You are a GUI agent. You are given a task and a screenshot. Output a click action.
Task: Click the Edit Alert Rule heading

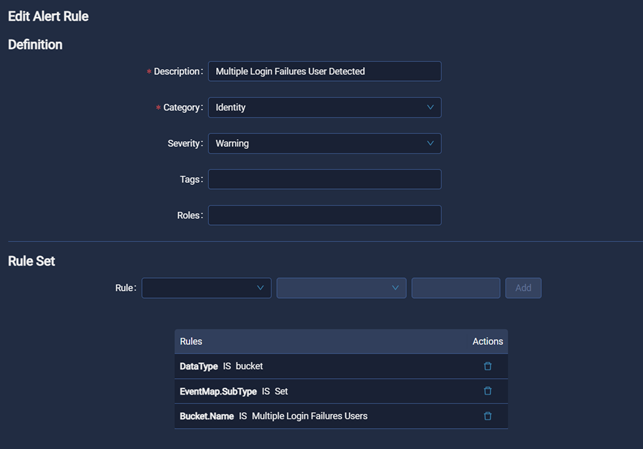(x=48, y=16)
